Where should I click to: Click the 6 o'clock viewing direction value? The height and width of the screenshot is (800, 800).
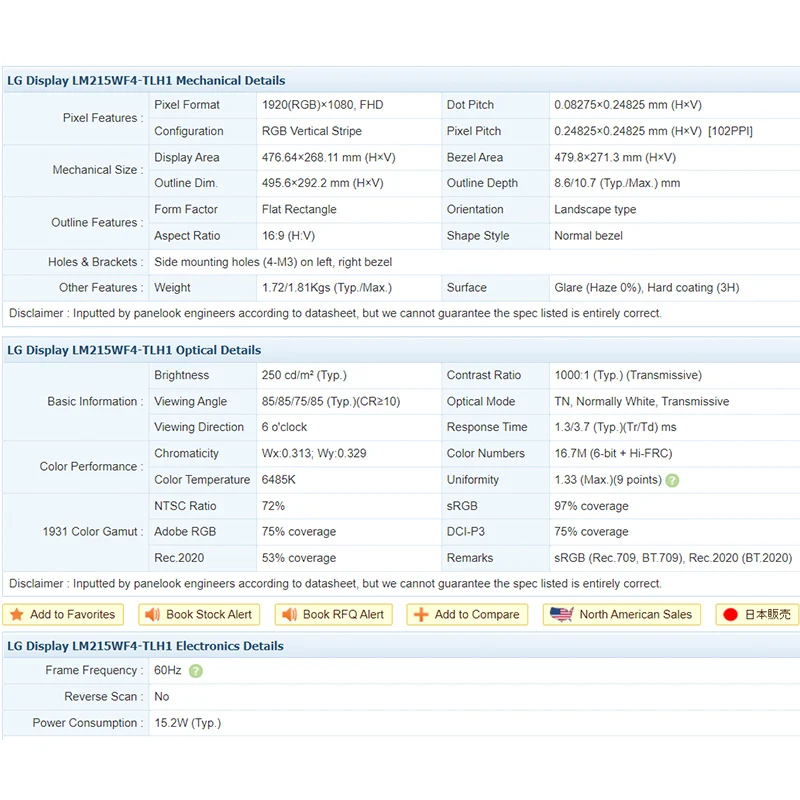pos(284,427)
